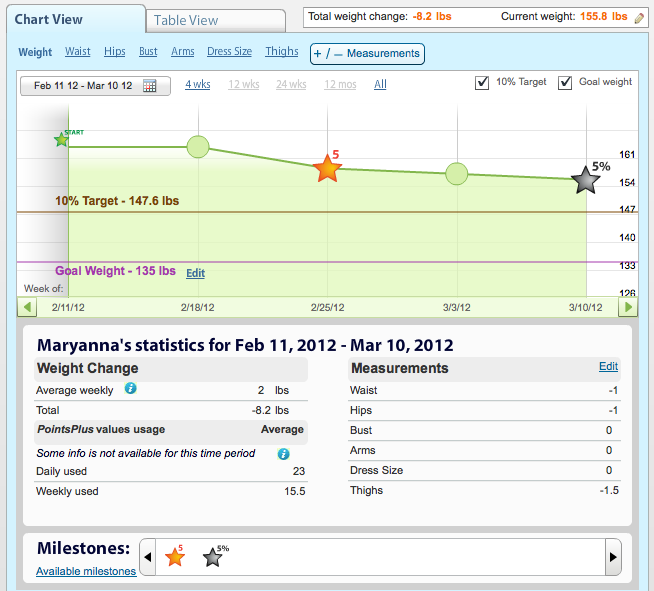This screenshot has width=654, height=591.
Task: Open the calendar date picker icon
Action: click(x=150, y=86)
